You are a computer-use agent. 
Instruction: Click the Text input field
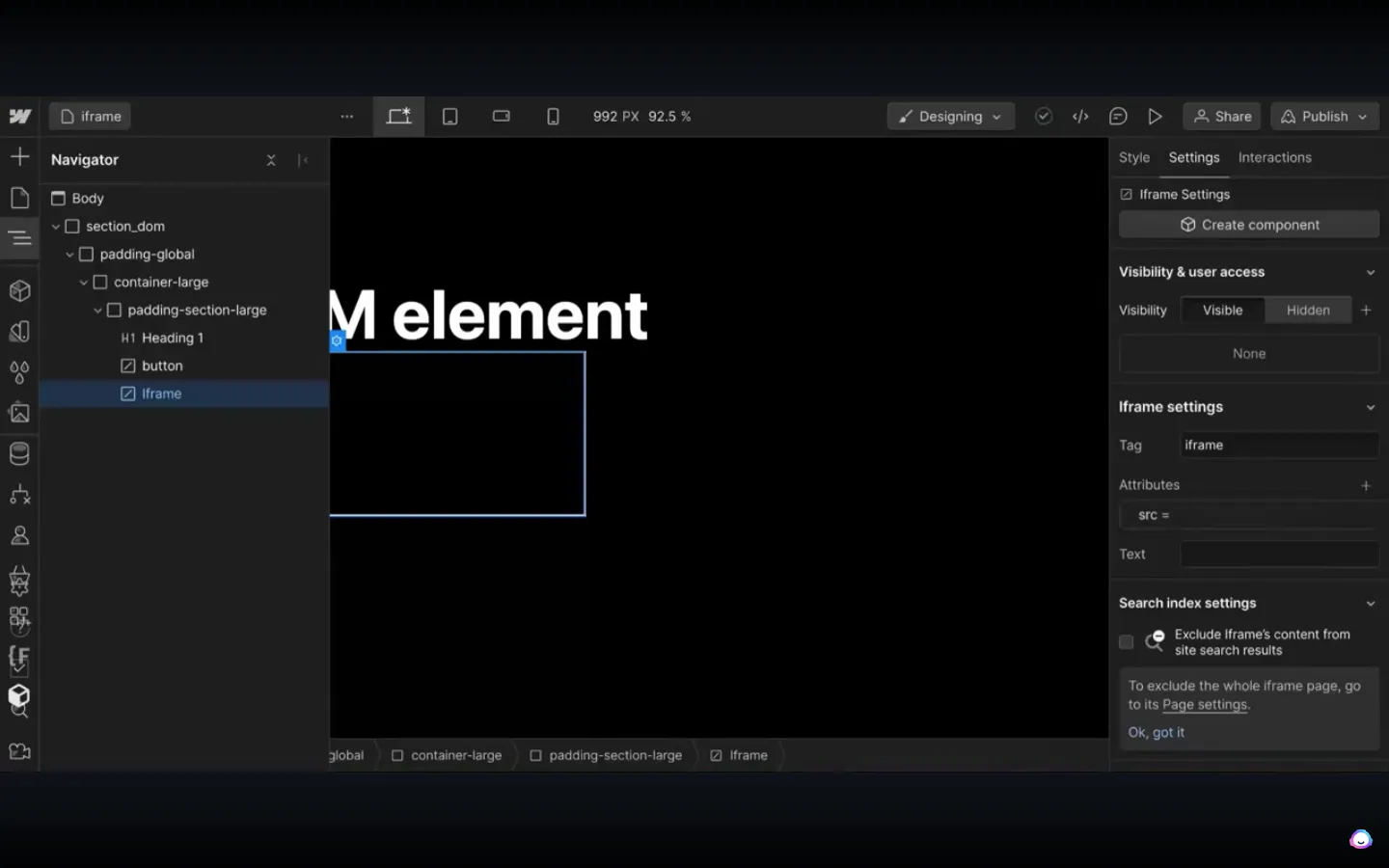point(1279,555)
